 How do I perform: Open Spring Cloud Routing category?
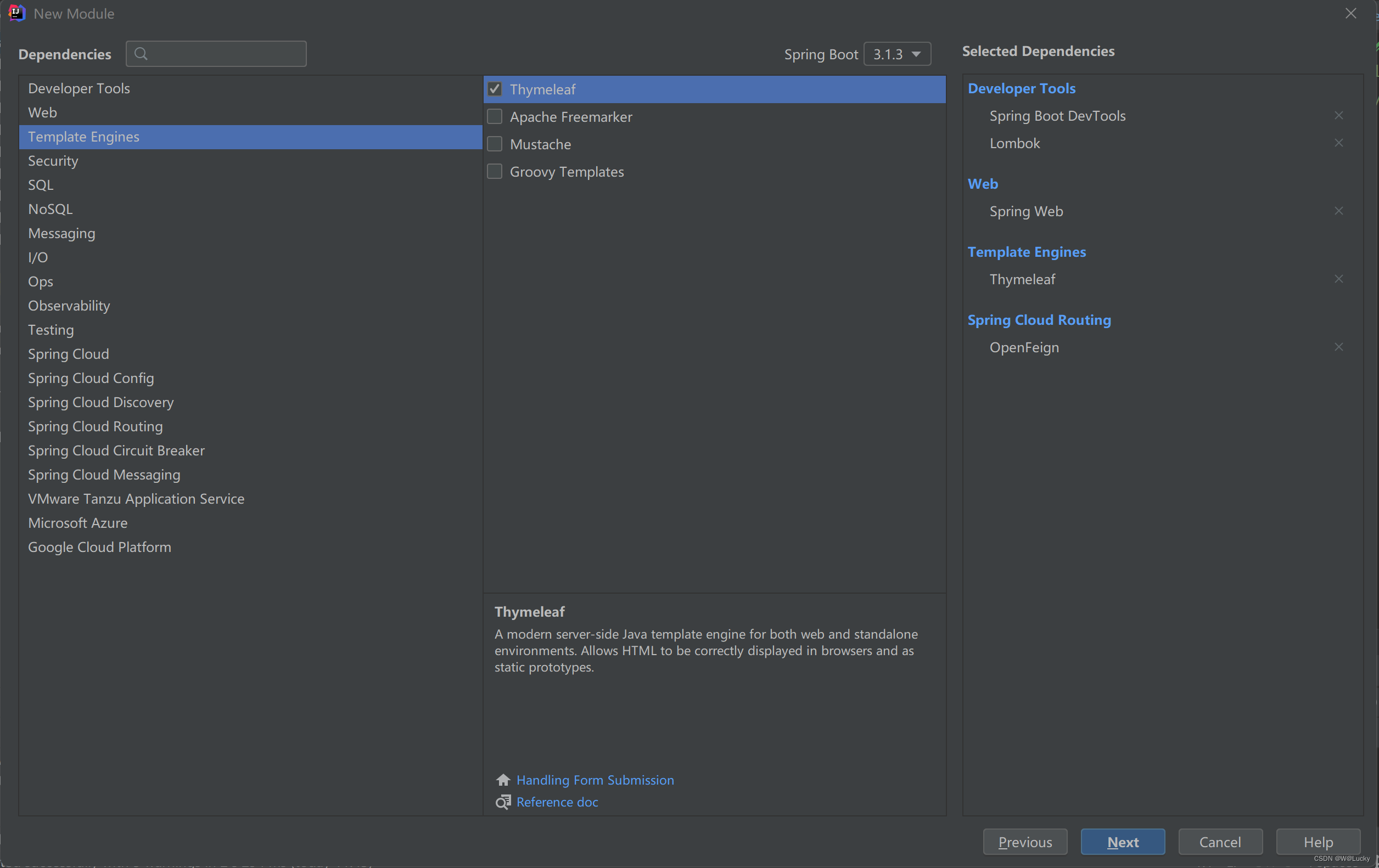tap(95, 426)
